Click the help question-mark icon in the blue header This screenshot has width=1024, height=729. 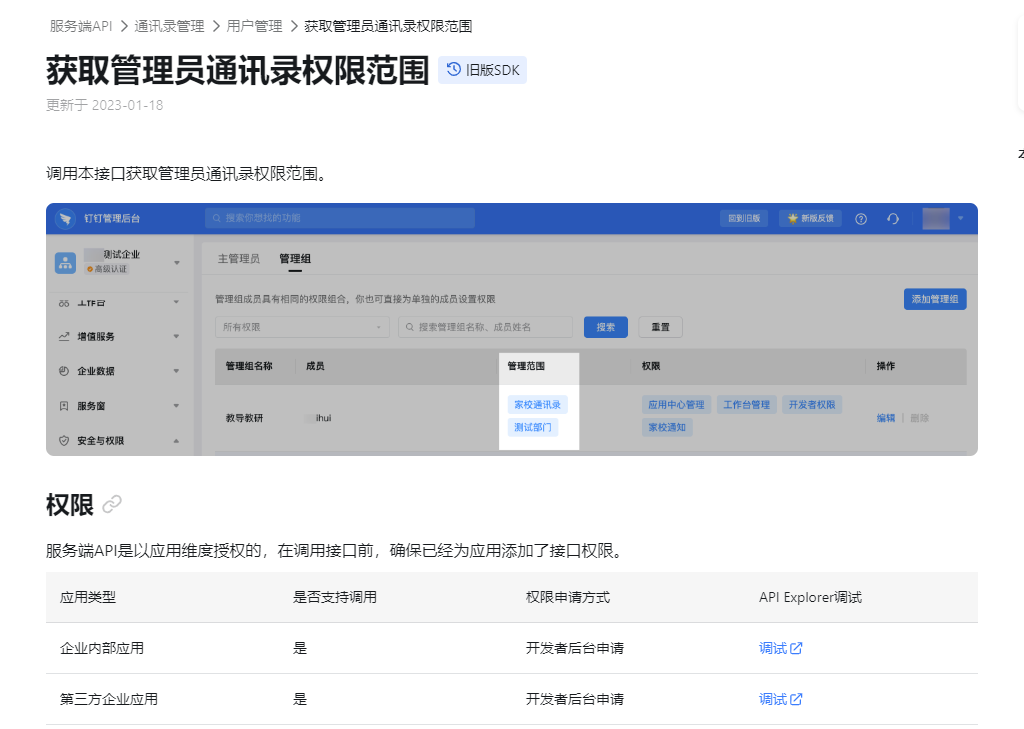tap(861, 219)
